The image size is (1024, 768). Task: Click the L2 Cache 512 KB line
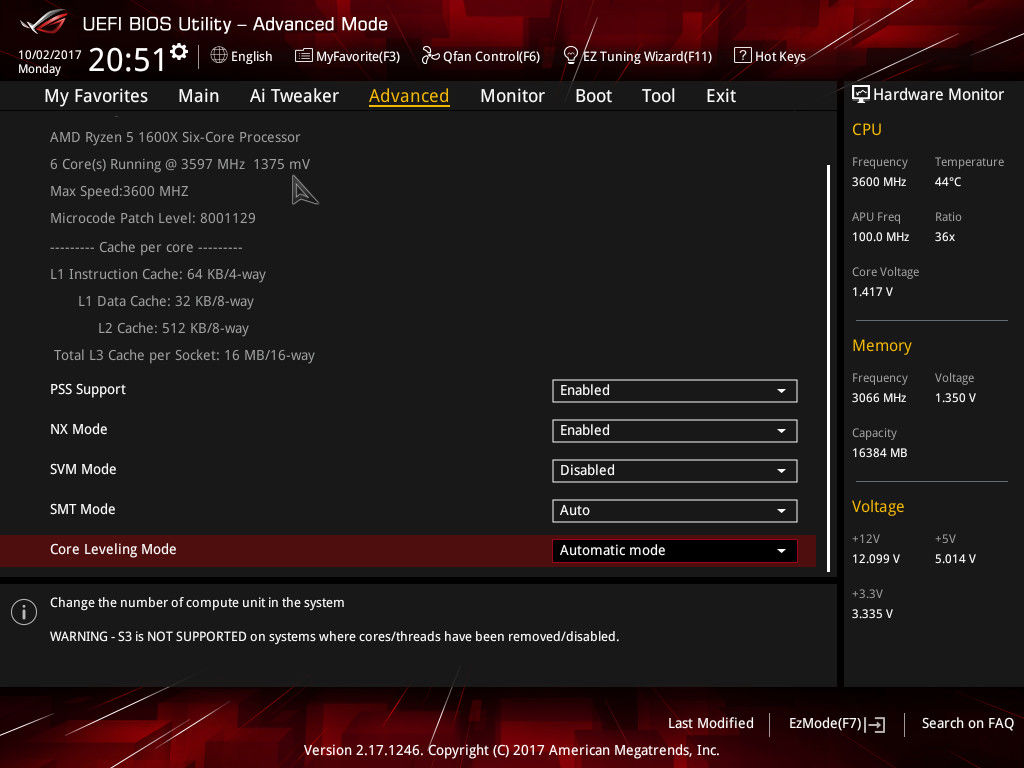pos(173,328)
